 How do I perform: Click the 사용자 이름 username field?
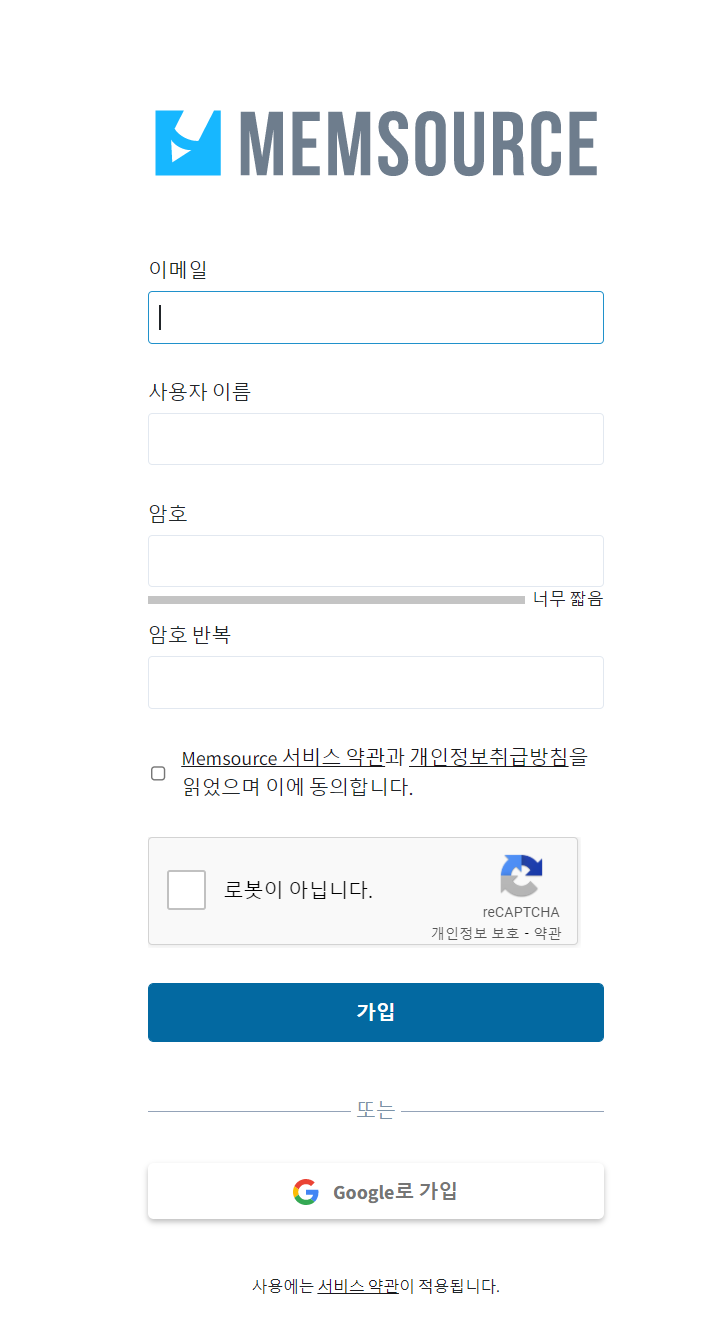click(x=375, y=439)
